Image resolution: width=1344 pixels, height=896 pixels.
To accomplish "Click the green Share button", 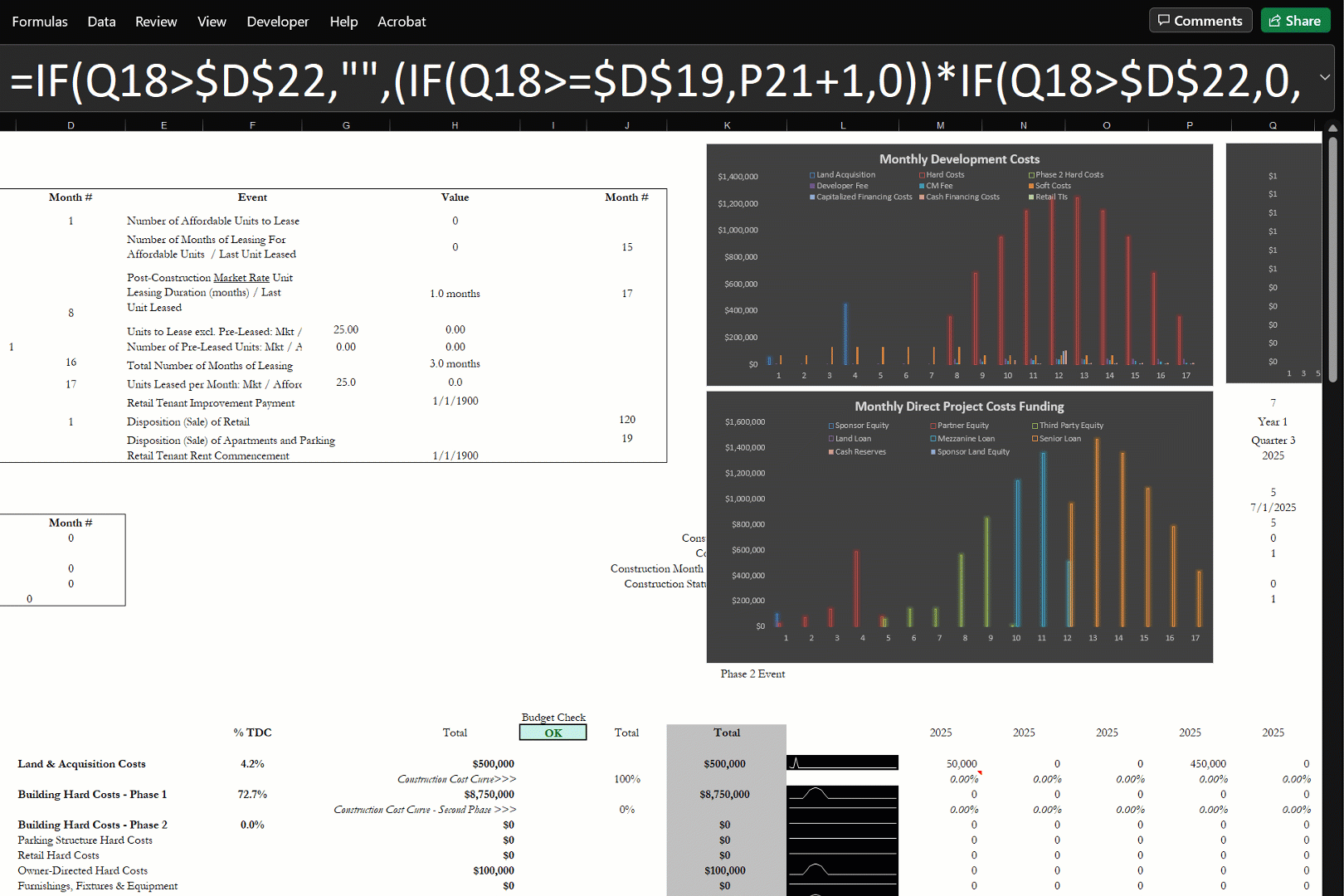I will tap(1294, 21).
